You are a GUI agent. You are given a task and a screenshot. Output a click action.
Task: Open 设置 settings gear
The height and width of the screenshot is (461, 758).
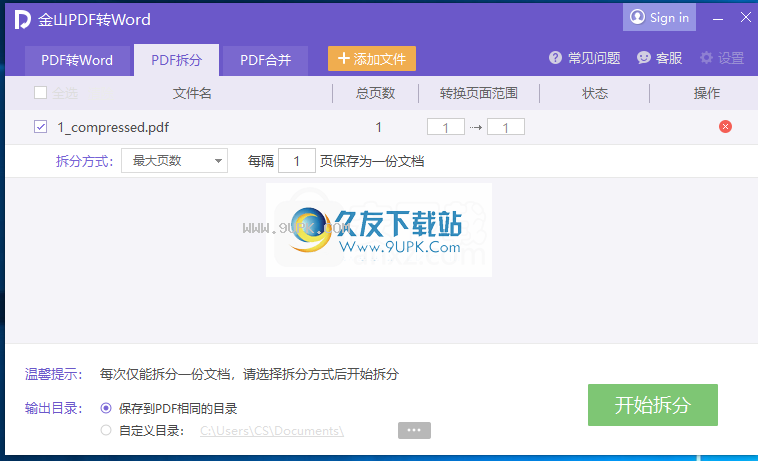[x=722, y=58]
